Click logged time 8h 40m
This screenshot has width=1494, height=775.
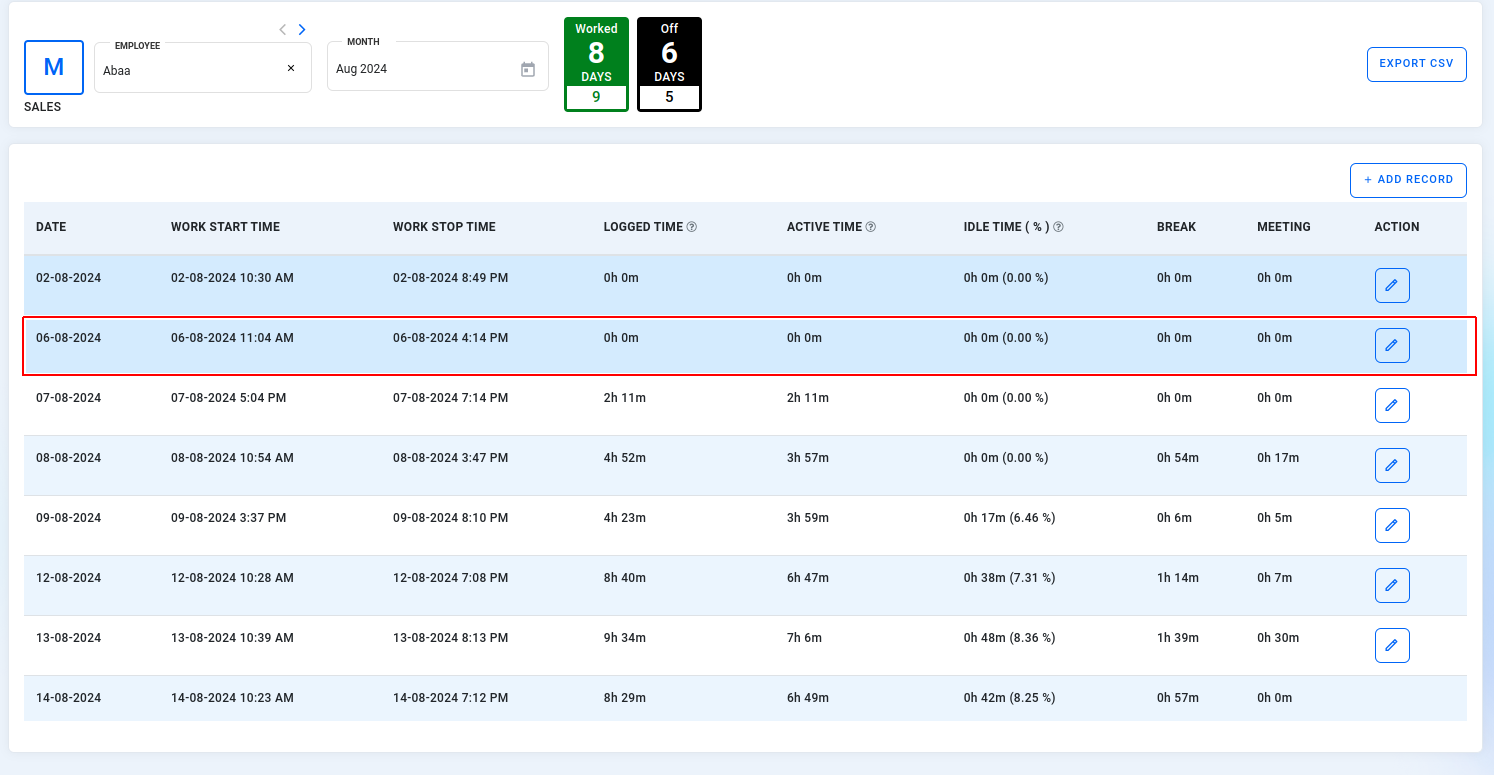pyautogui.click(x=625, y=578)
